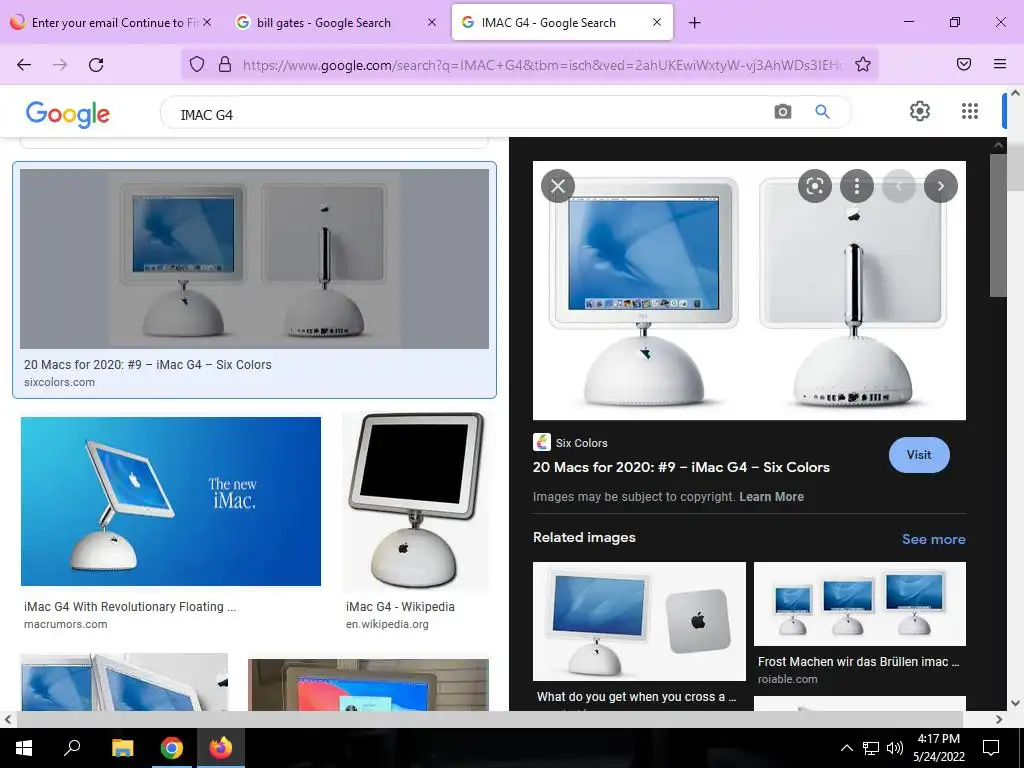
Task: Open a new browser tab
Action: [694, 23]
